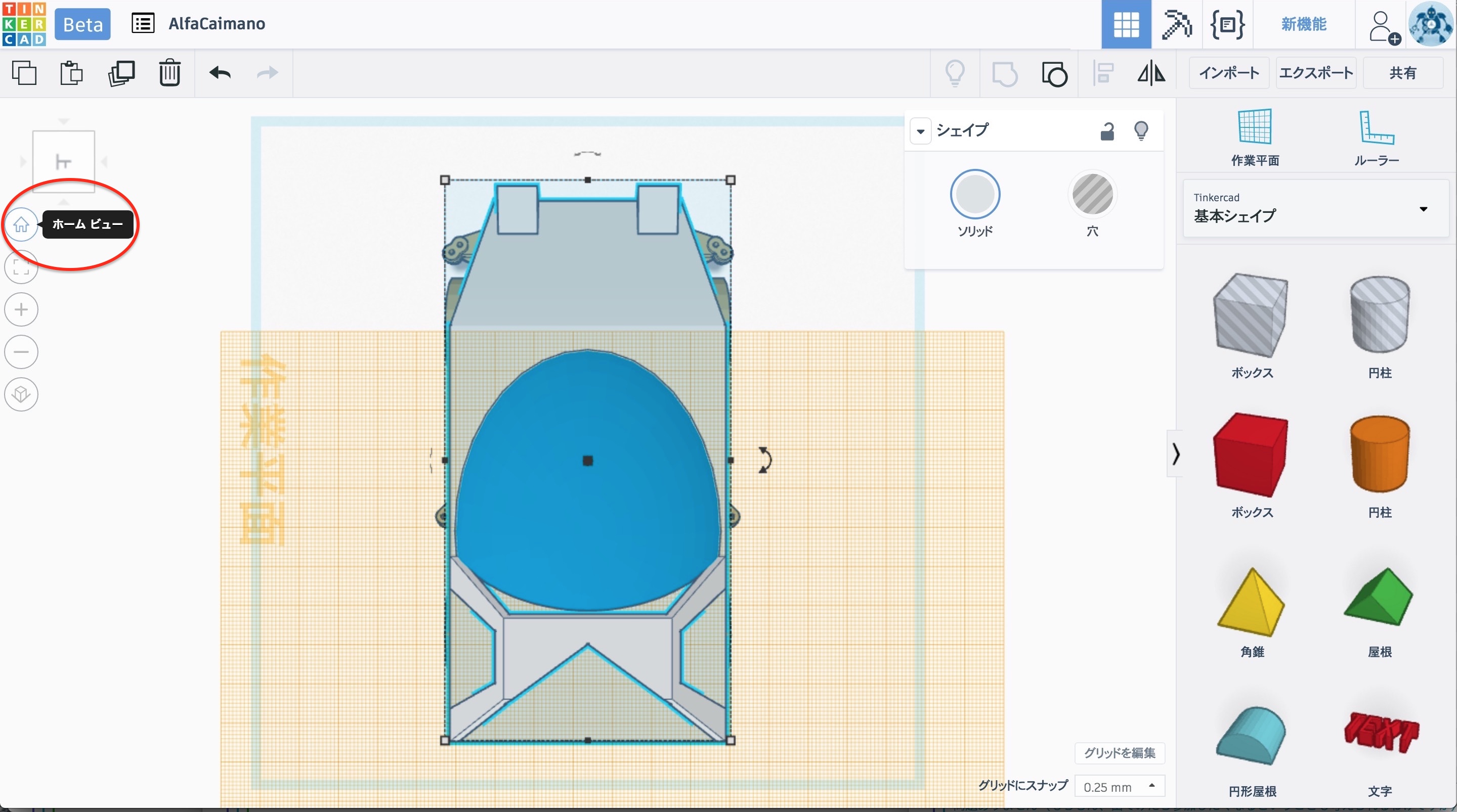Click the エクスポート button
1457x812 pixels.
(1315, 73)
